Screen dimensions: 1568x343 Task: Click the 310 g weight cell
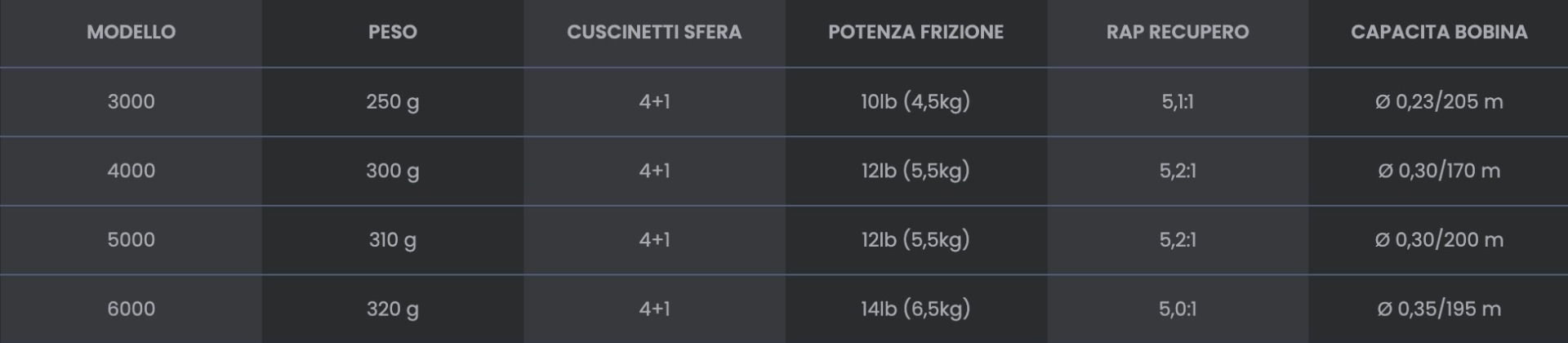(x=392, y=239)
